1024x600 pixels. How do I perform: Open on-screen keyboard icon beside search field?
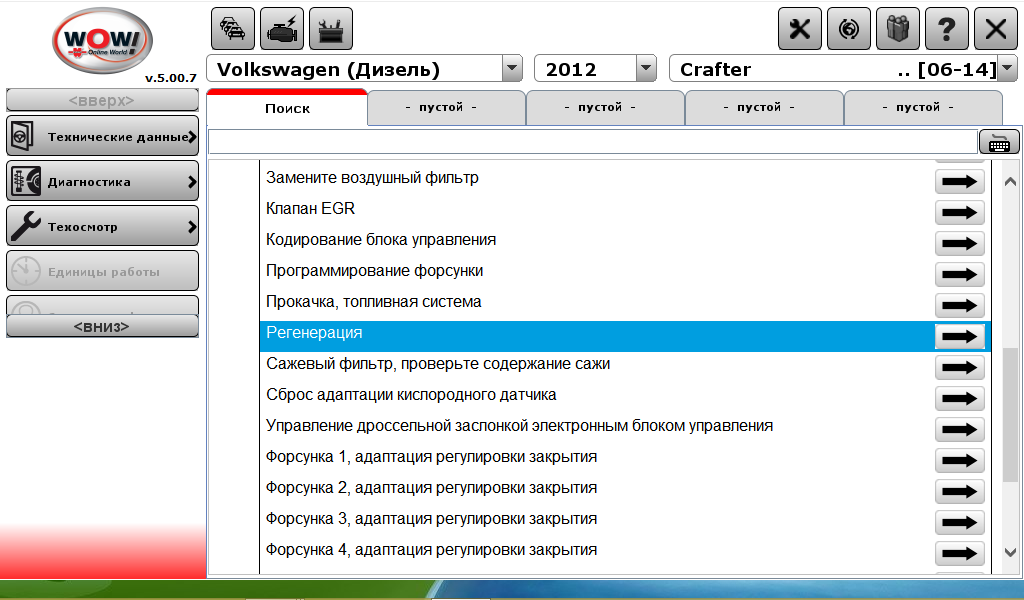[x=999, y=142]
